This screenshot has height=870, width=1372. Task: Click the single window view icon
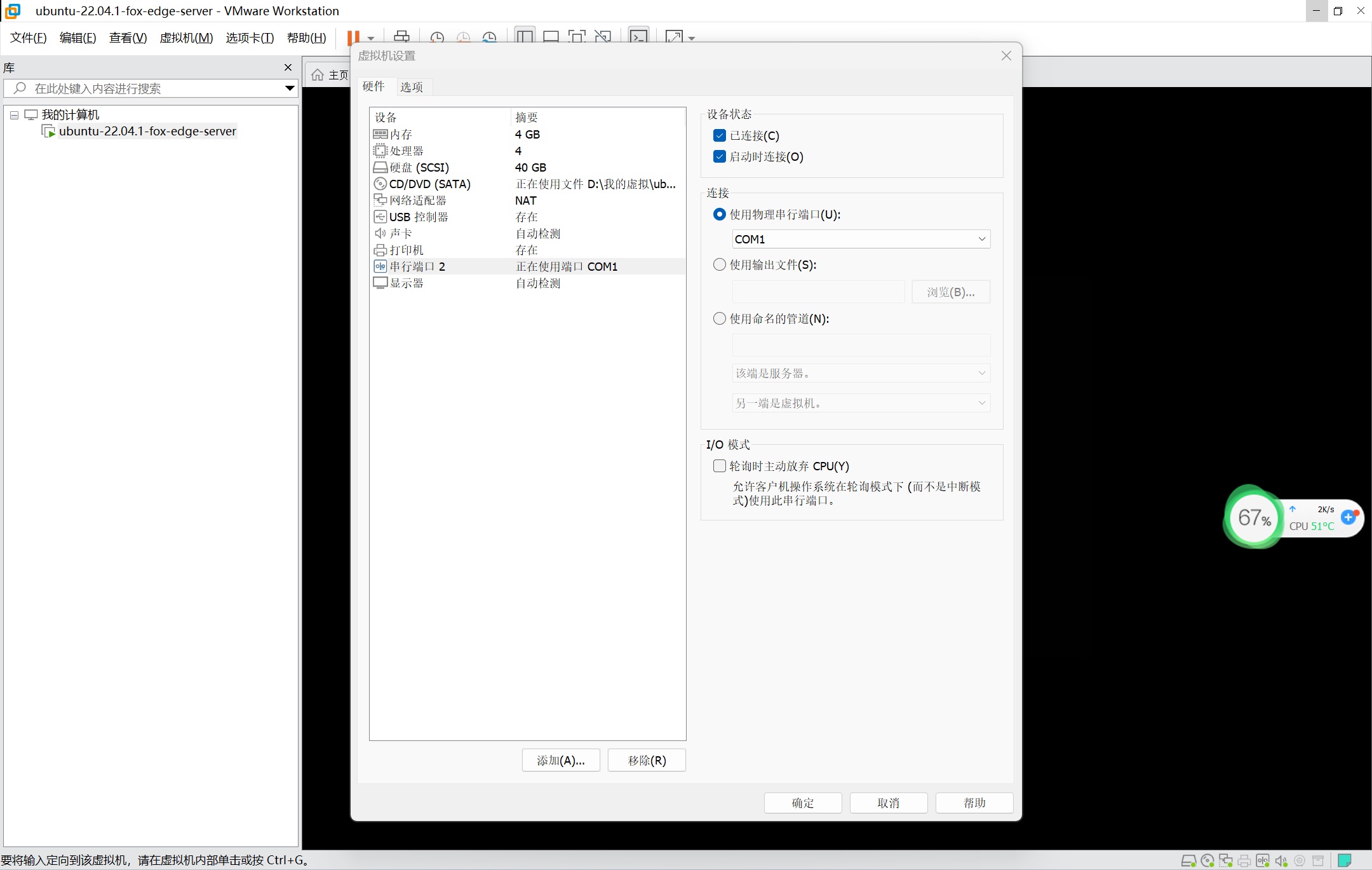point(551,37)
